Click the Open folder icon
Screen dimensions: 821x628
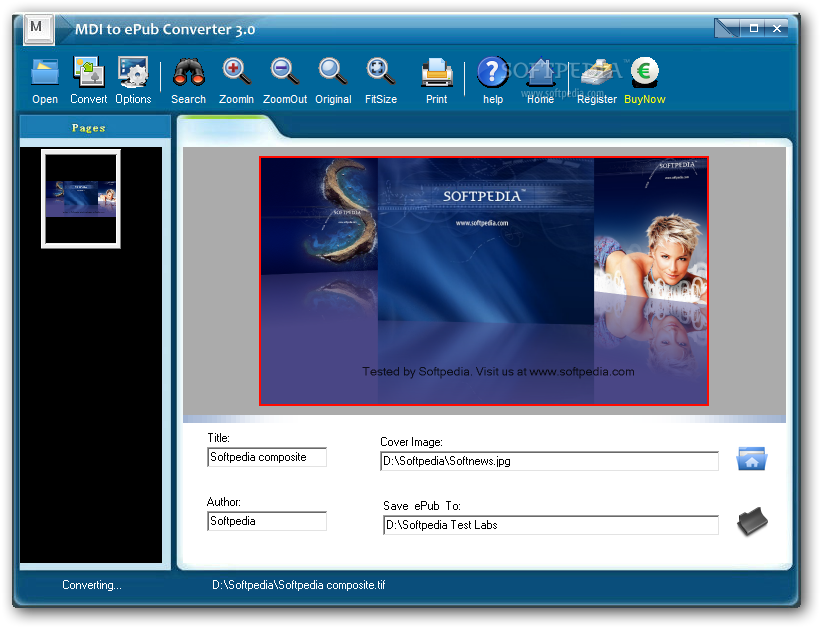[x=45, y=73]
